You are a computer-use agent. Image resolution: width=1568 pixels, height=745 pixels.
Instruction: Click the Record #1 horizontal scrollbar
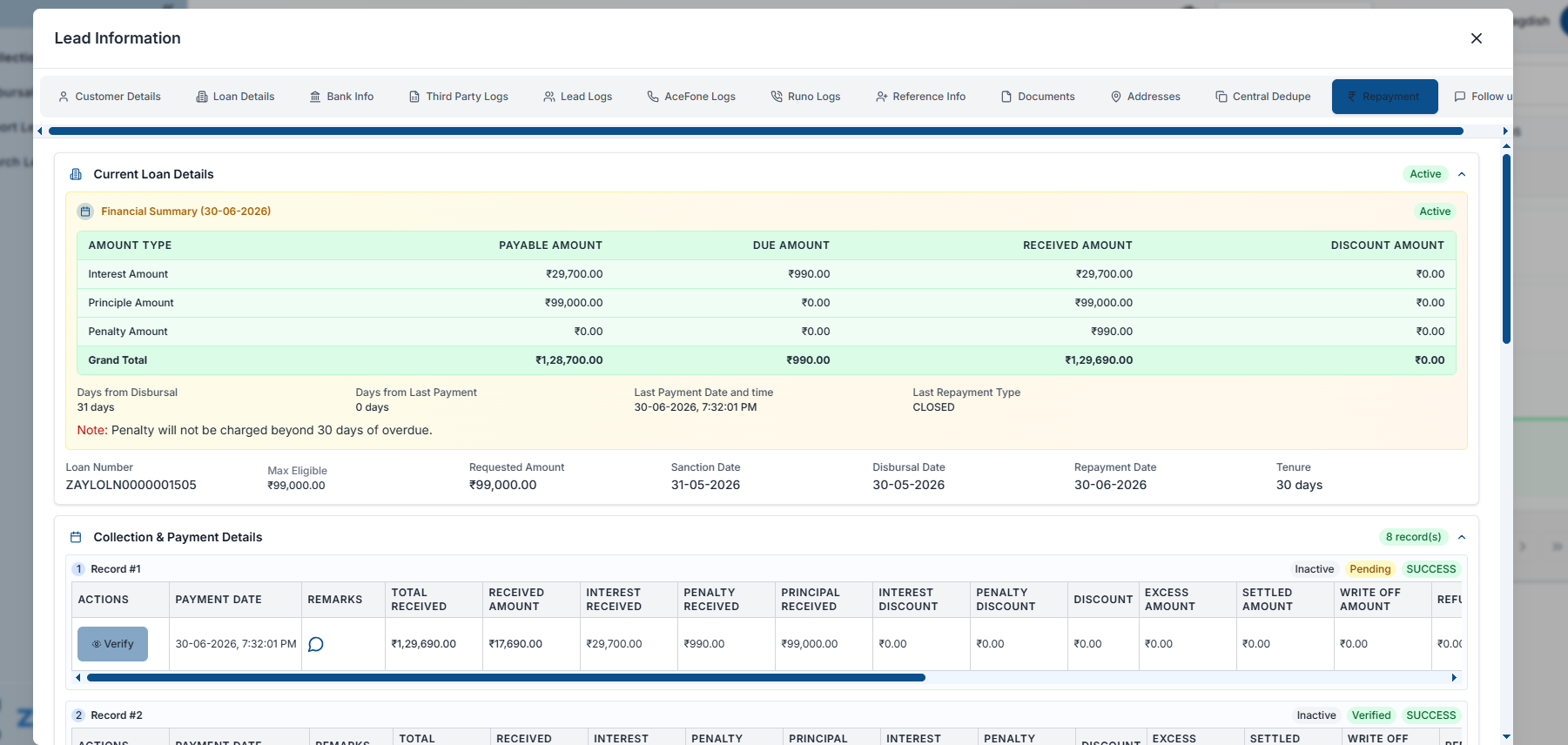pyautogui.click(x=506, y=677)
